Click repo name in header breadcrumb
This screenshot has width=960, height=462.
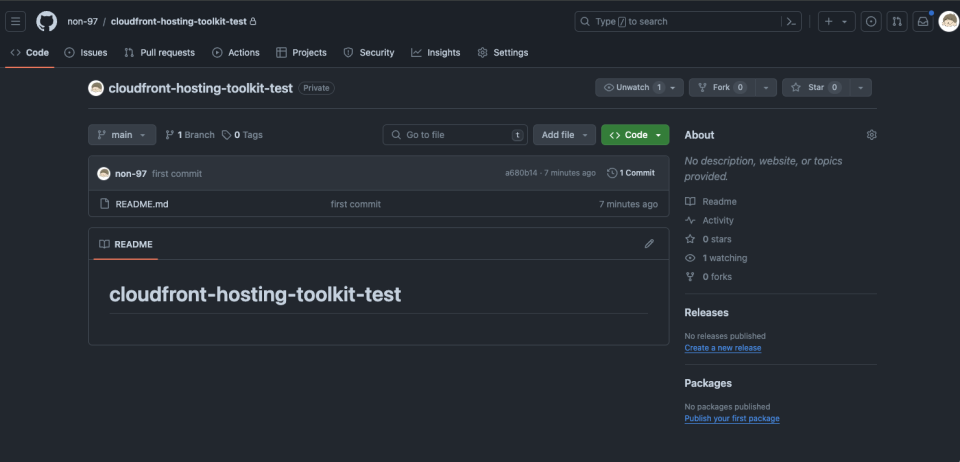coord(179,21)
